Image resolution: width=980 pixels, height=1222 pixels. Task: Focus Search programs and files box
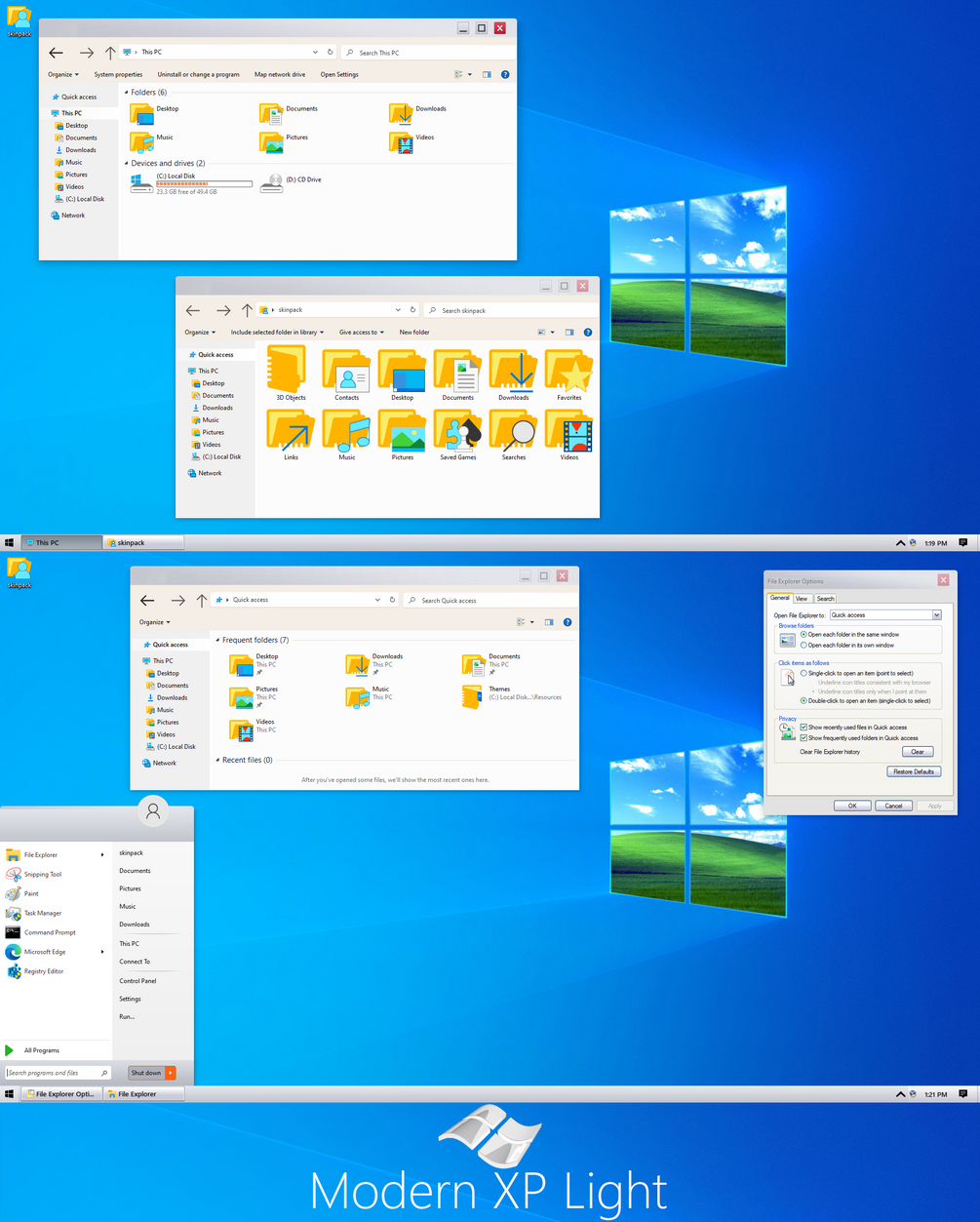tap(57, 1073)
